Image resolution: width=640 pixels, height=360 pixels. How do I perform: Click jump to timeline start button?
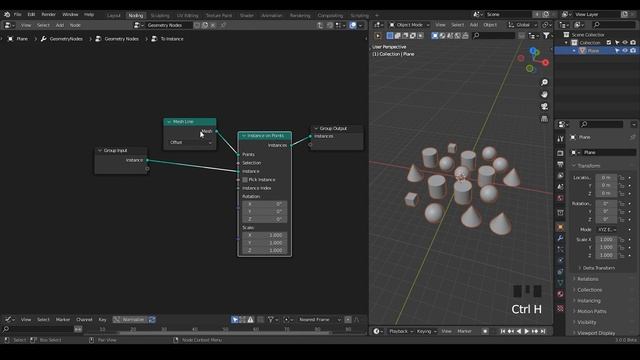503,331
